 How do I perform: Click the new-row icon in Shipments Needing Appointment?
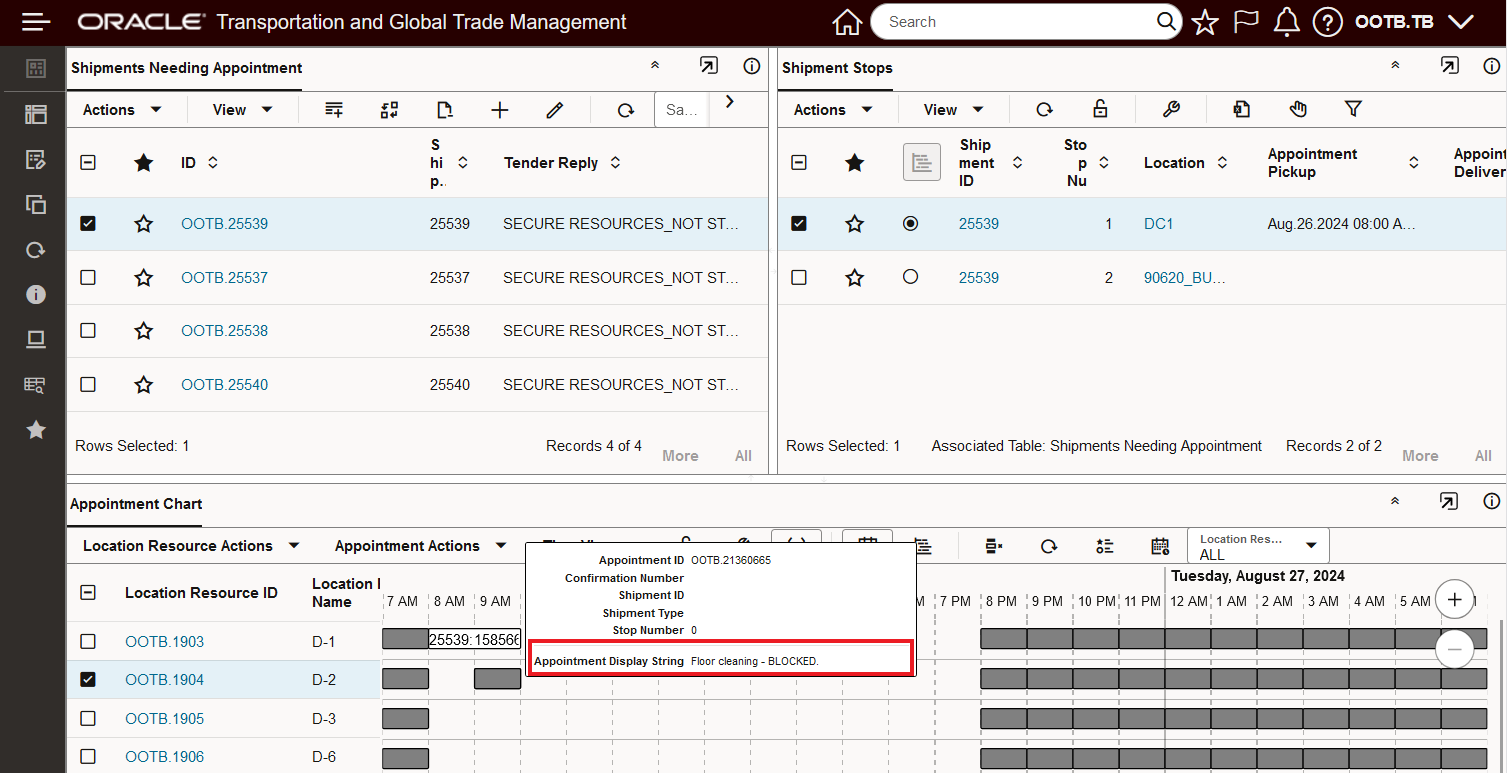tap(335, 110)
